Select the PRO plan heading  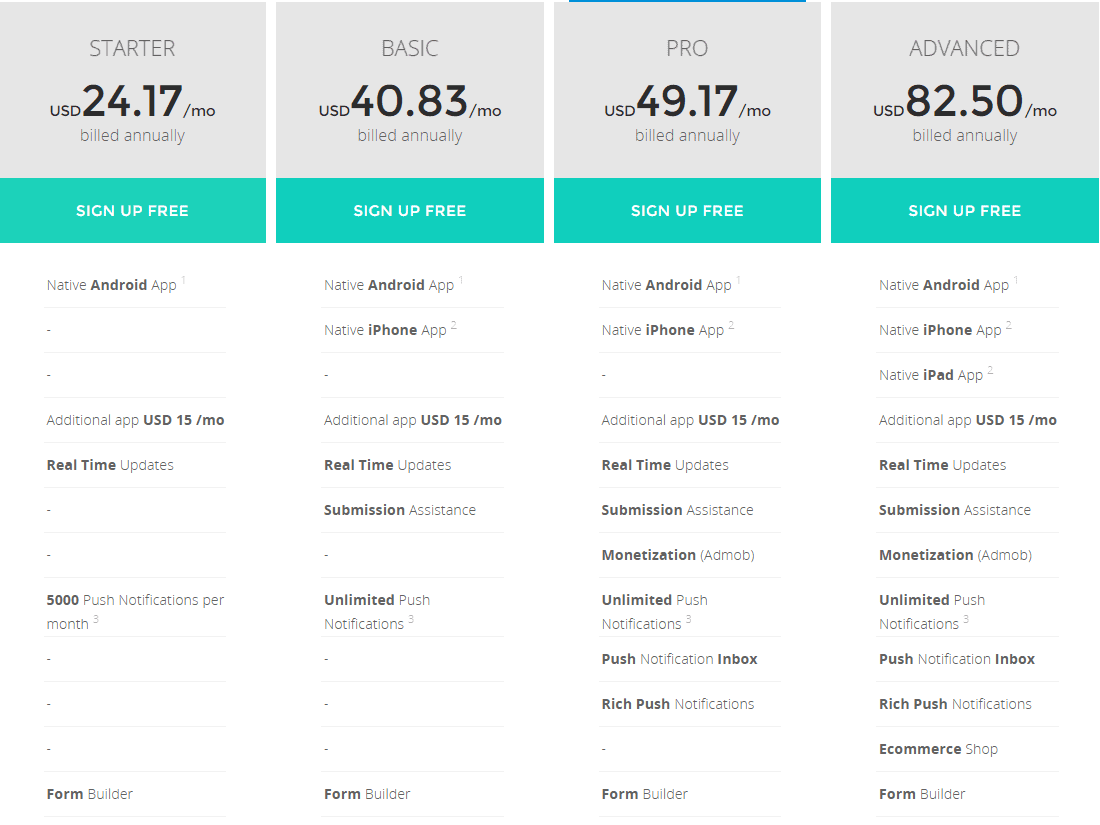[x=688, y=48]
